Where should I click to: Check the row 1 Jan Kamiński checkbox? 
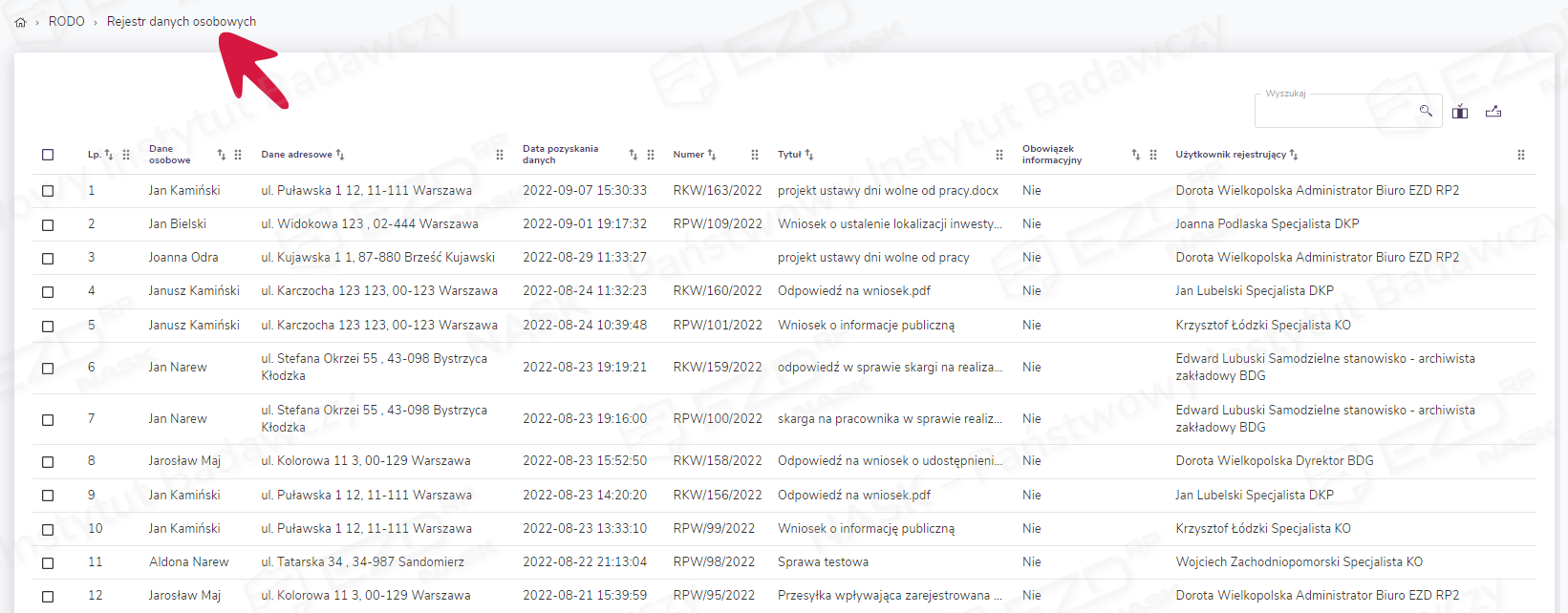coord(48,191)
